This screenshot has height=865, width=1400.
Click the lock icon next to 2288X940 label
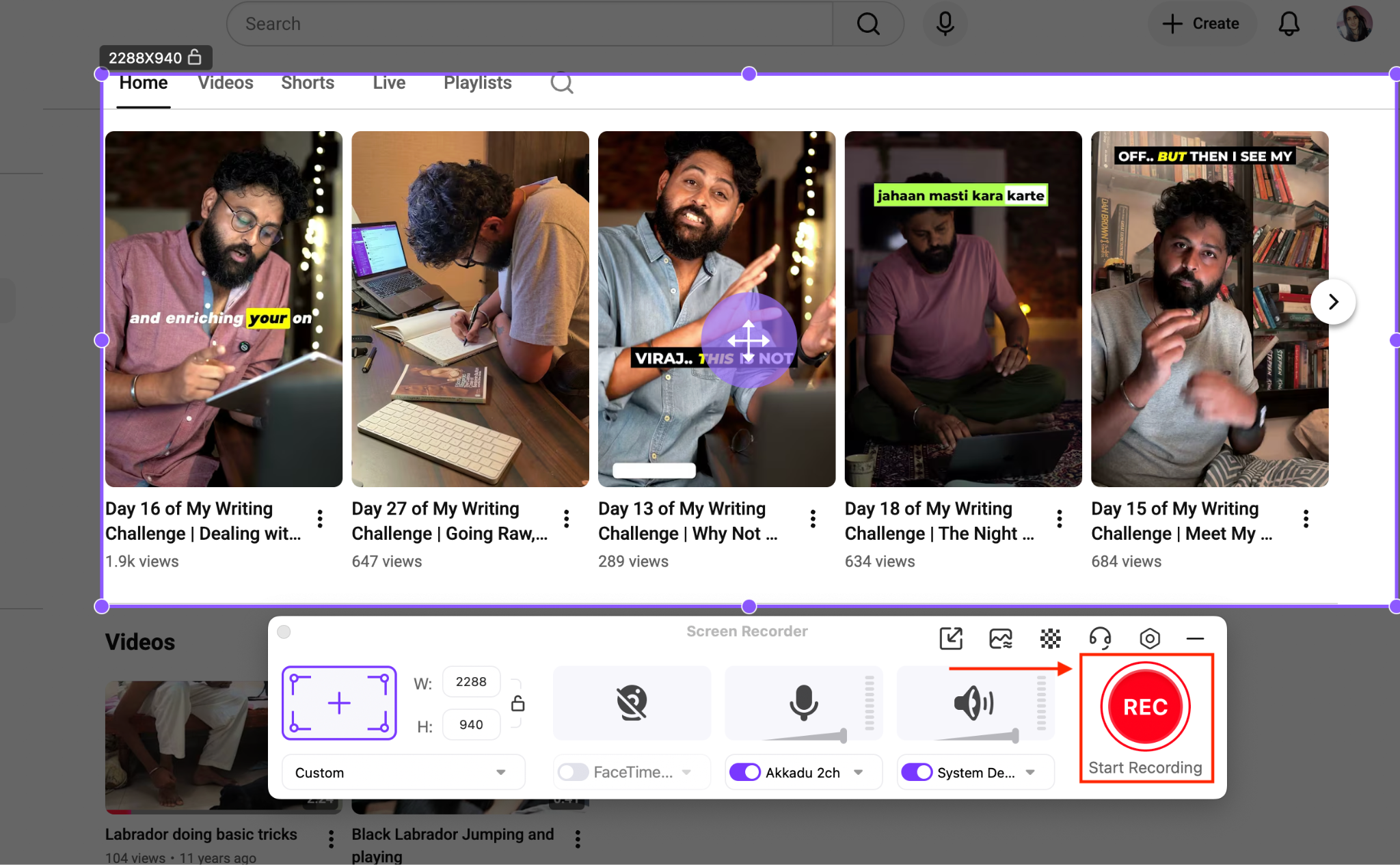tap(195, 57)
